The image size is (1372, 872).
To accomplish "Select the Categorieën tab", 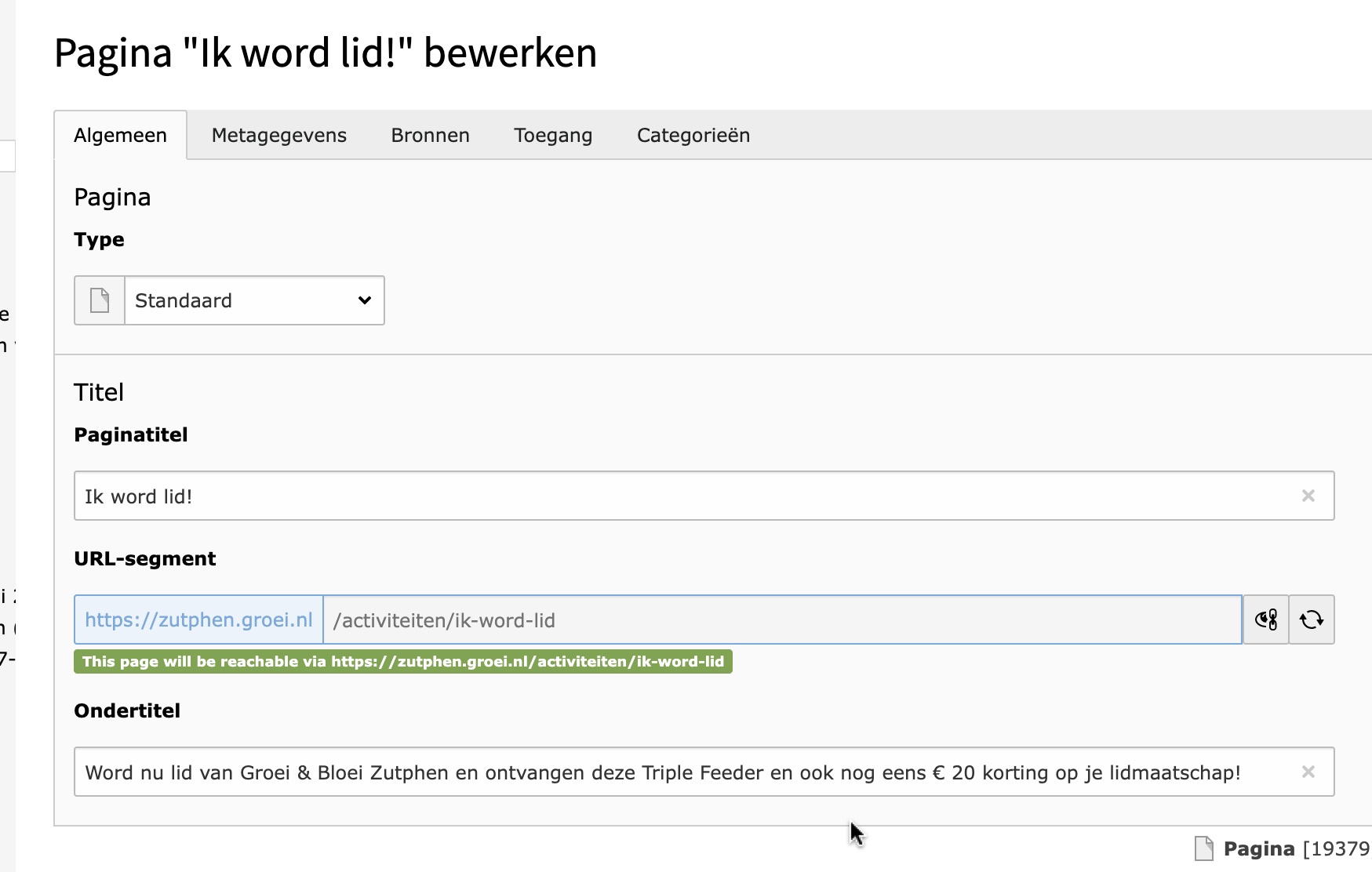I will click(x=693, y=136).
